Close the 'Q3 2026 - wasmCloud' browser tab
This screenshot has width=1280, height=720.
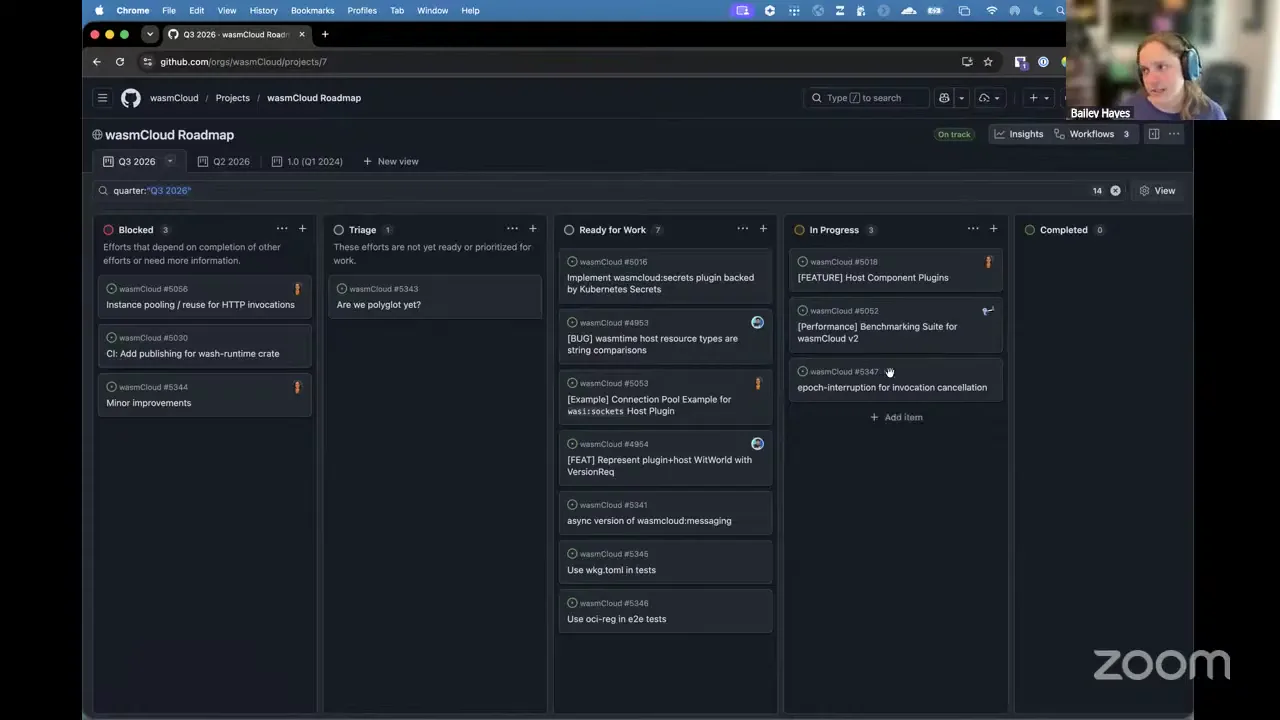click(x=302, y=34)
